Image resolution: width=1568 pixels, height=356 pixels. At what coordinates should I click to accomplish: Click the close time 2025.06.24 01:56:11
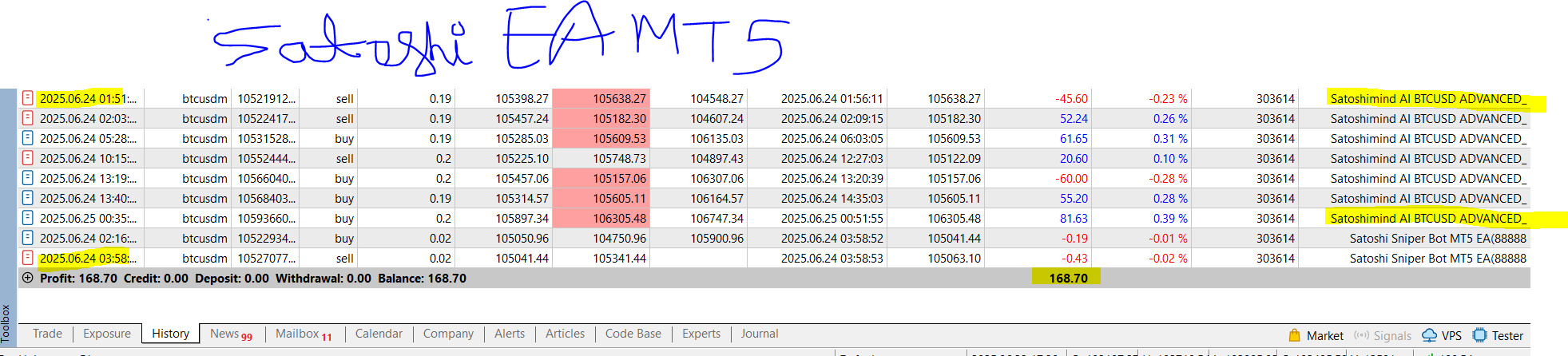pyautogui.click(x=832, y=99)
